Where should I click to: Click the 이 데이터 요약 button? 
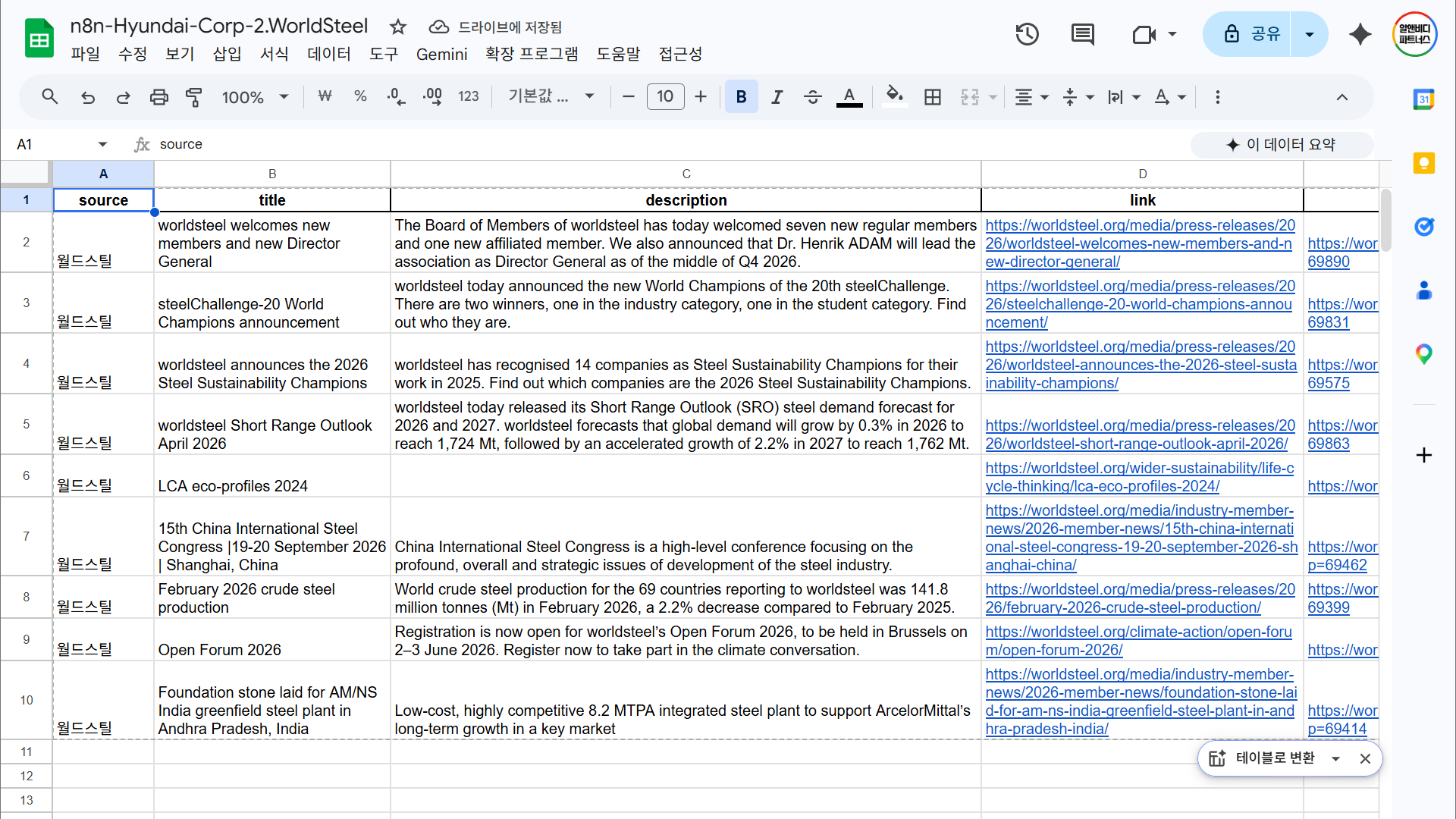pos(1282,144)
